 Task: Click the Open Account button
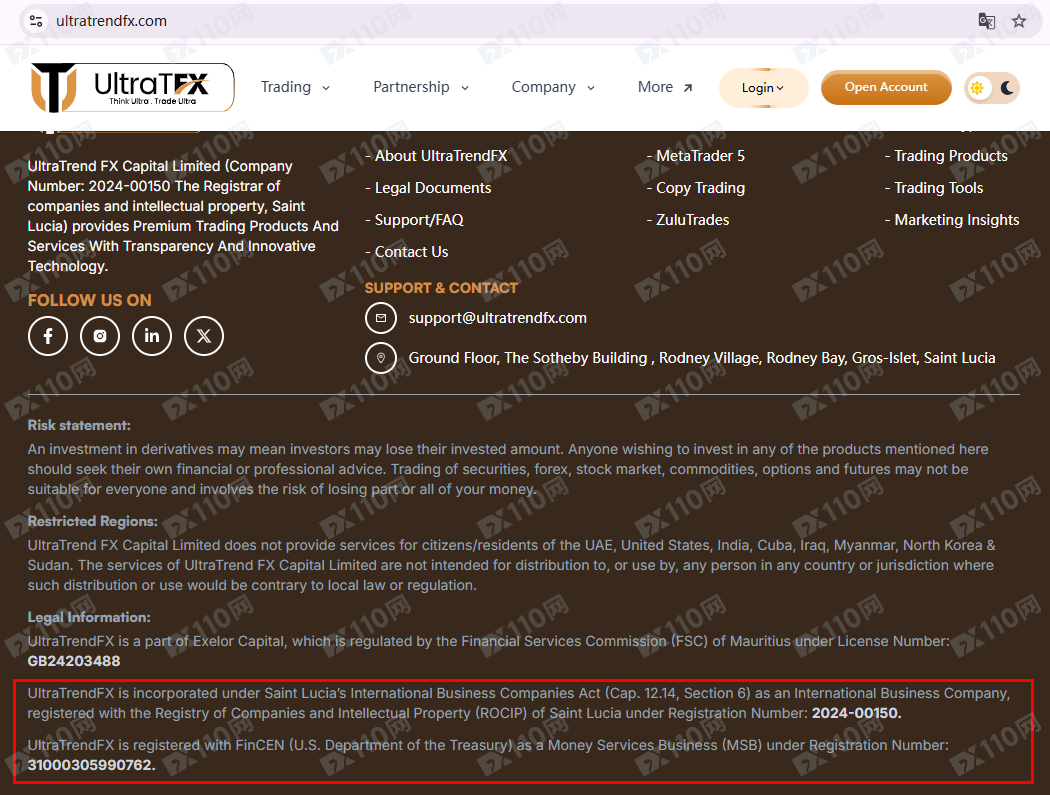coord(886,87)
